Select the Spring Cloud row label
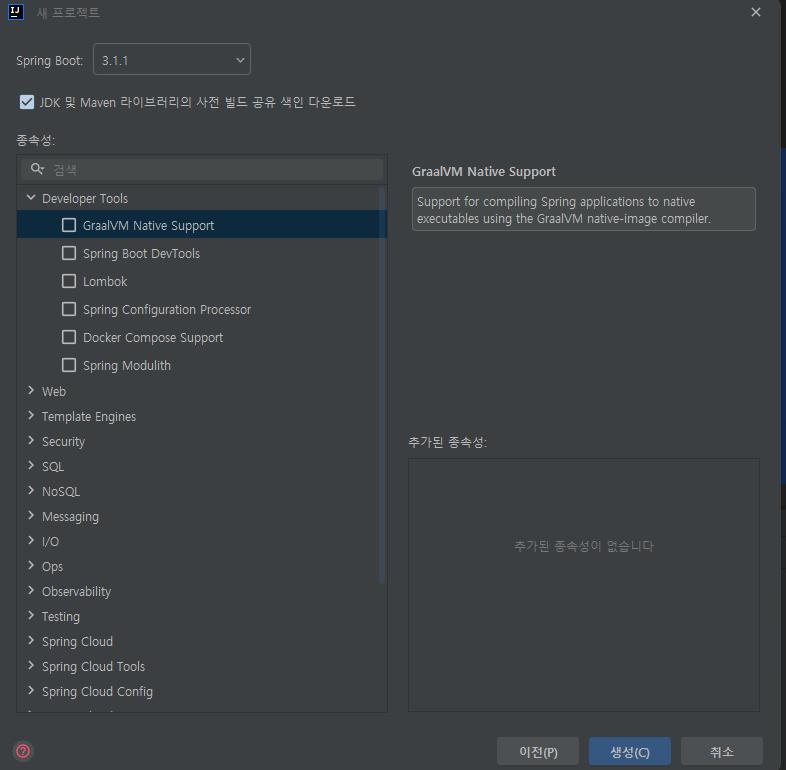786x770 pixels. [77, 642]
